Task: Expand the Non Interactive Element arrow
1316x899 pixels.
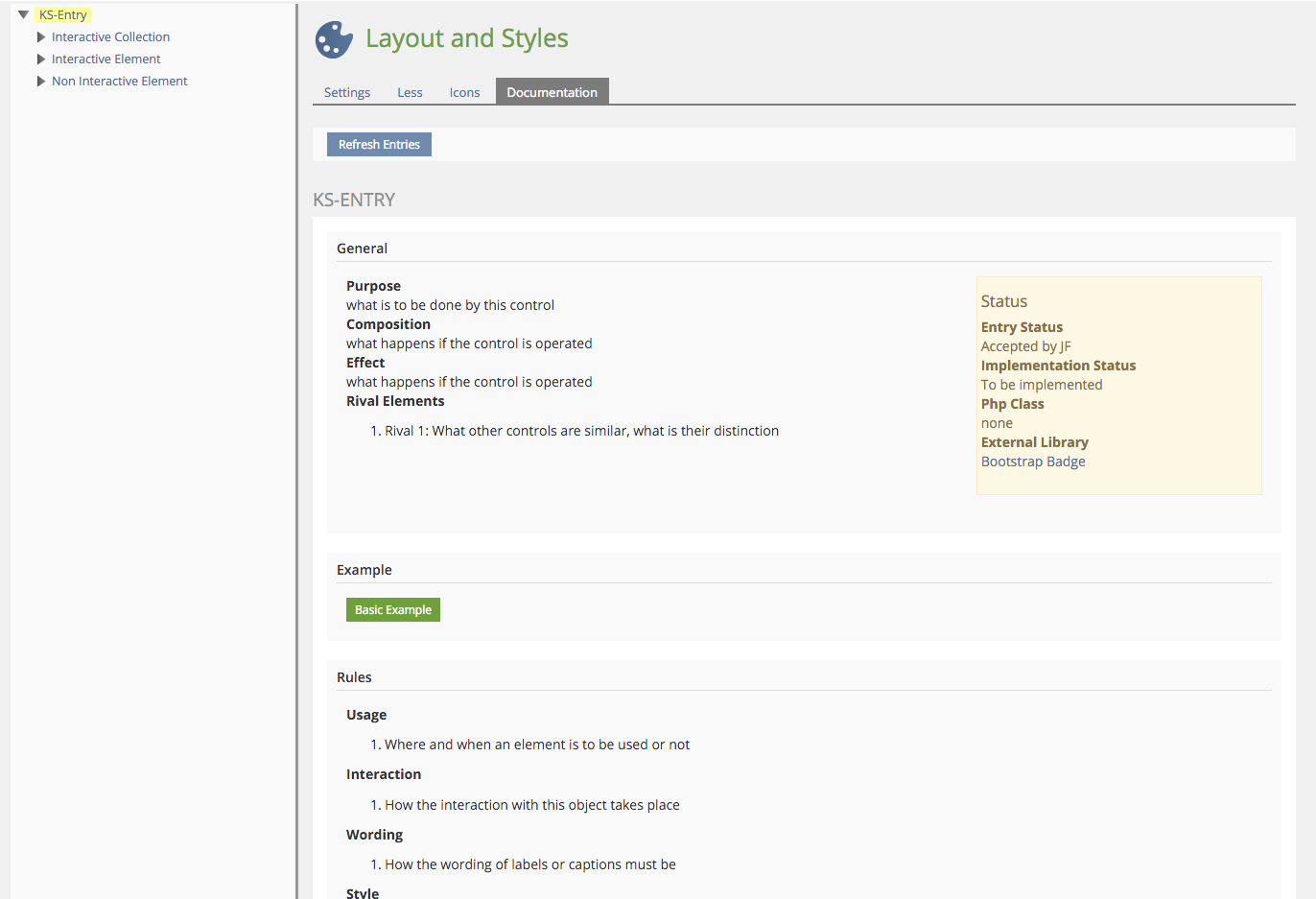Action: pyautogui.click(x=41, y=82)
